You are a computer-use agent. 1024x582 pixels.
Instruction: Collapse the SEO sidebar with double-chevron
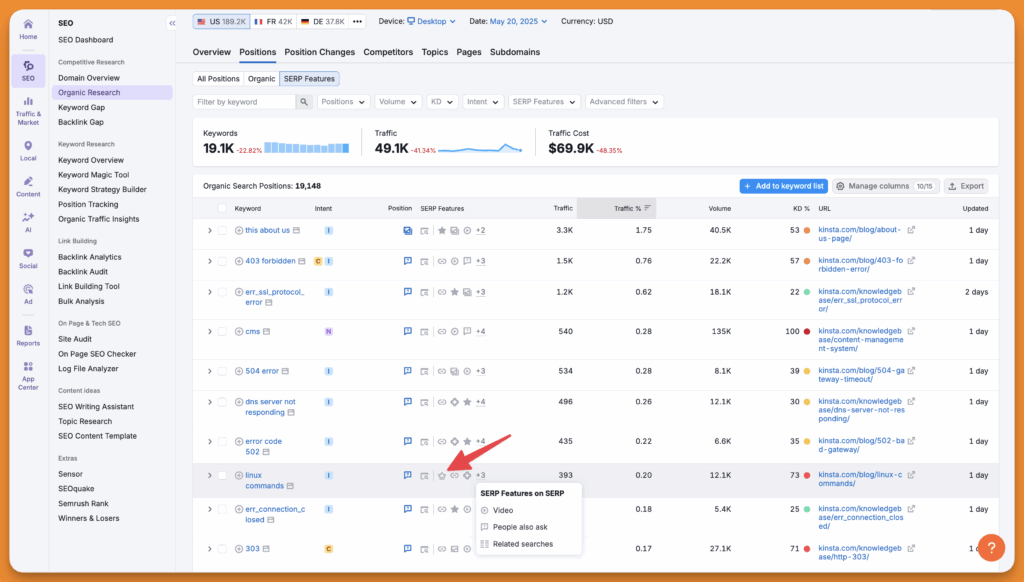172,23
